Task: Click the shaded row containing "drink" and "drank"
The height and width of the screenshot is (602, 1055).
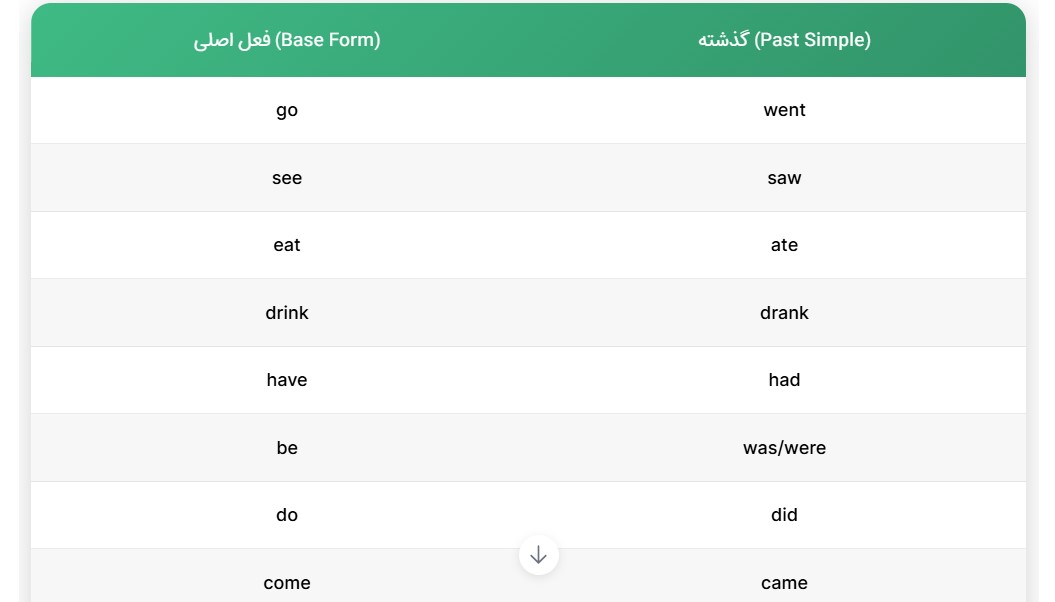Action: pyautogui.click(x=528, y=312)
